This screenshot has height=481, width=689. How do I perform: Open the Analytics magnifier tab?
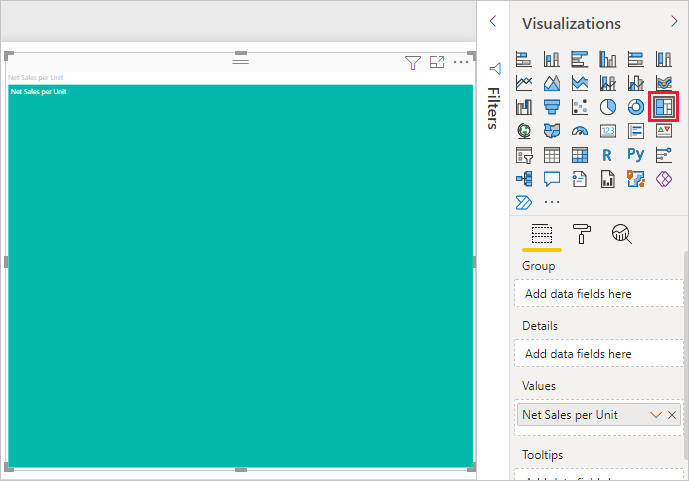coord(622,234)
